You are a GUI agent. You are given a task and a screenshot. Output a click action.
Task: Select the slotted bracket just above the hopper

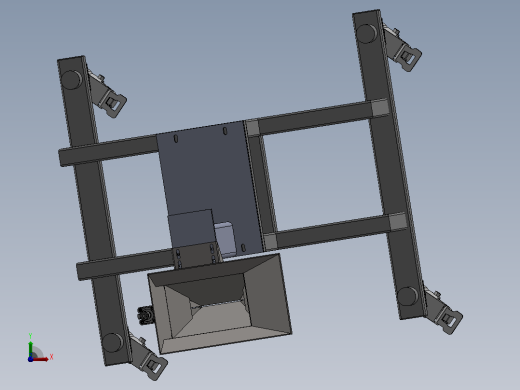click(x=196, y=256)
